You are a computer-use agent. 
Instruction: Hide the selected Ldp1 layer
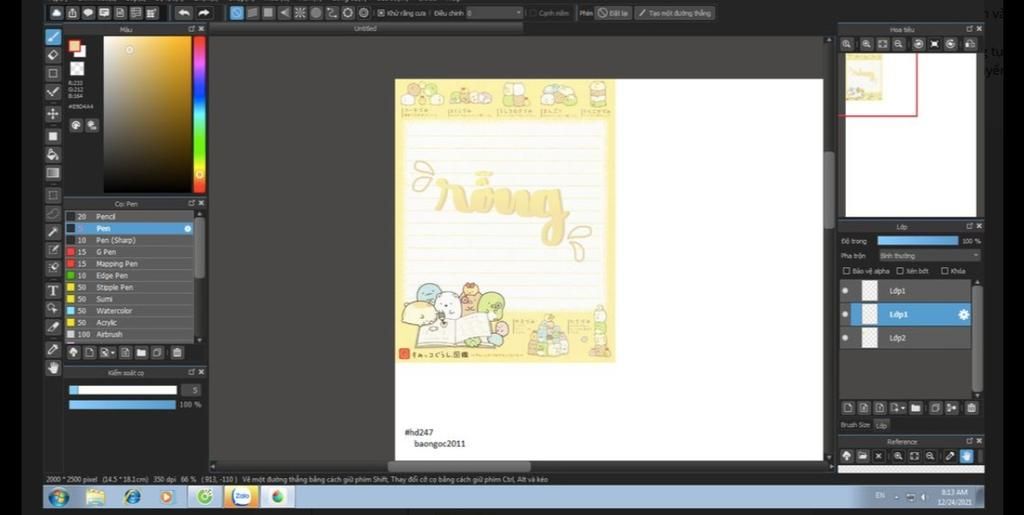pos(846,315)
